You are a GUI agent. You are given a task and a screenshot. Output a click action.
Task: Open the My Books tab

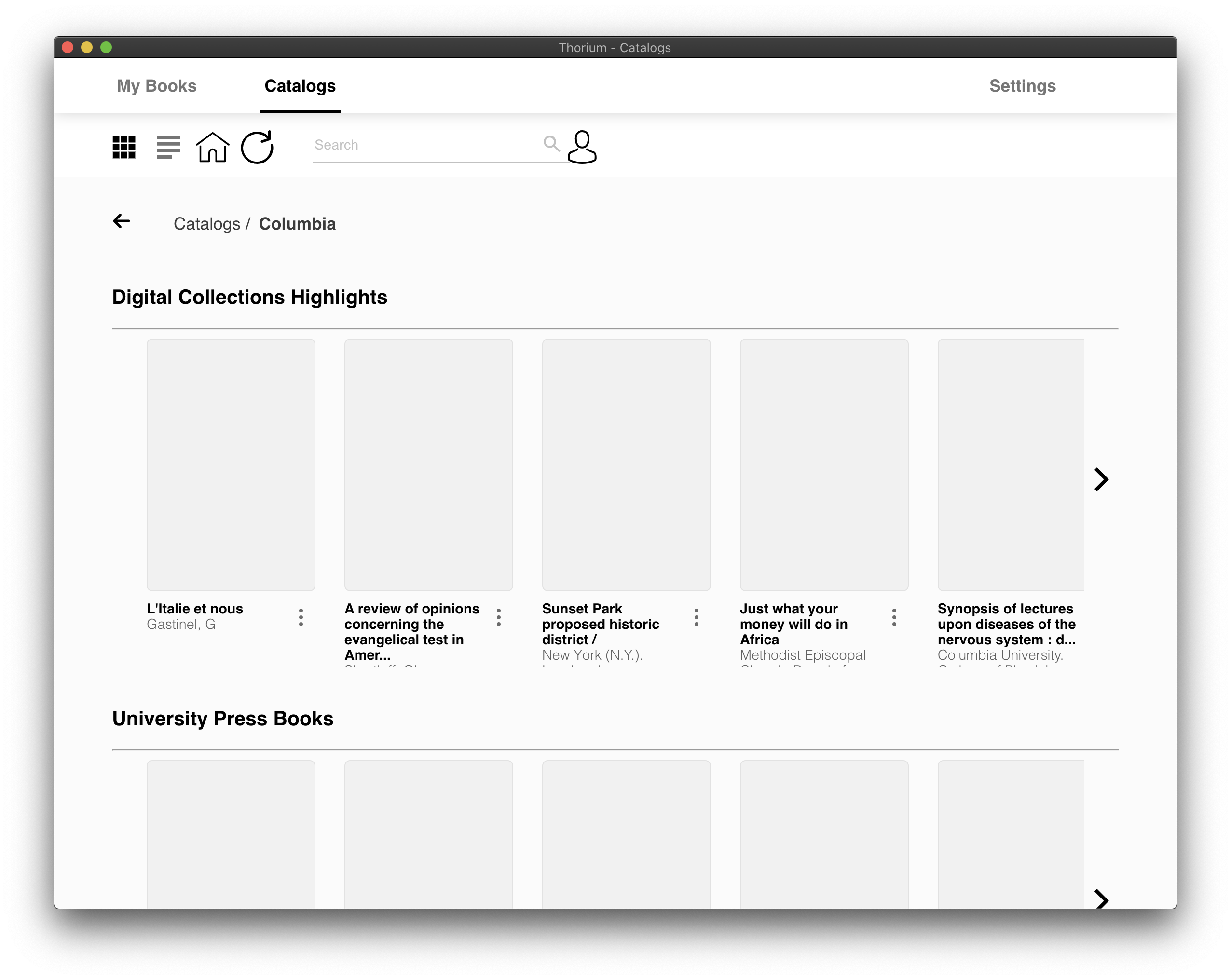point(156,86)
